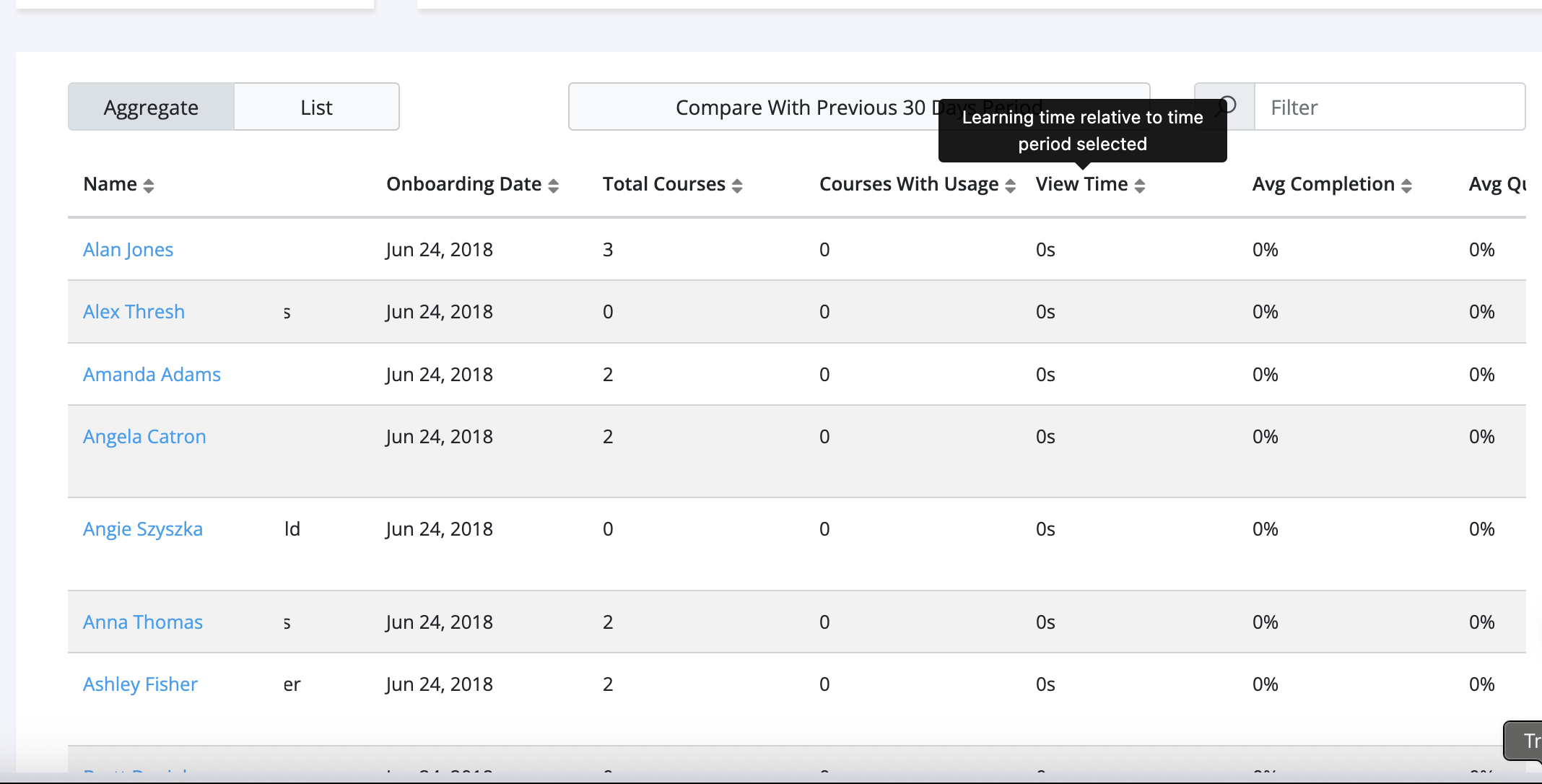Click the Courses With Usage header text

(x=909, y=184)
